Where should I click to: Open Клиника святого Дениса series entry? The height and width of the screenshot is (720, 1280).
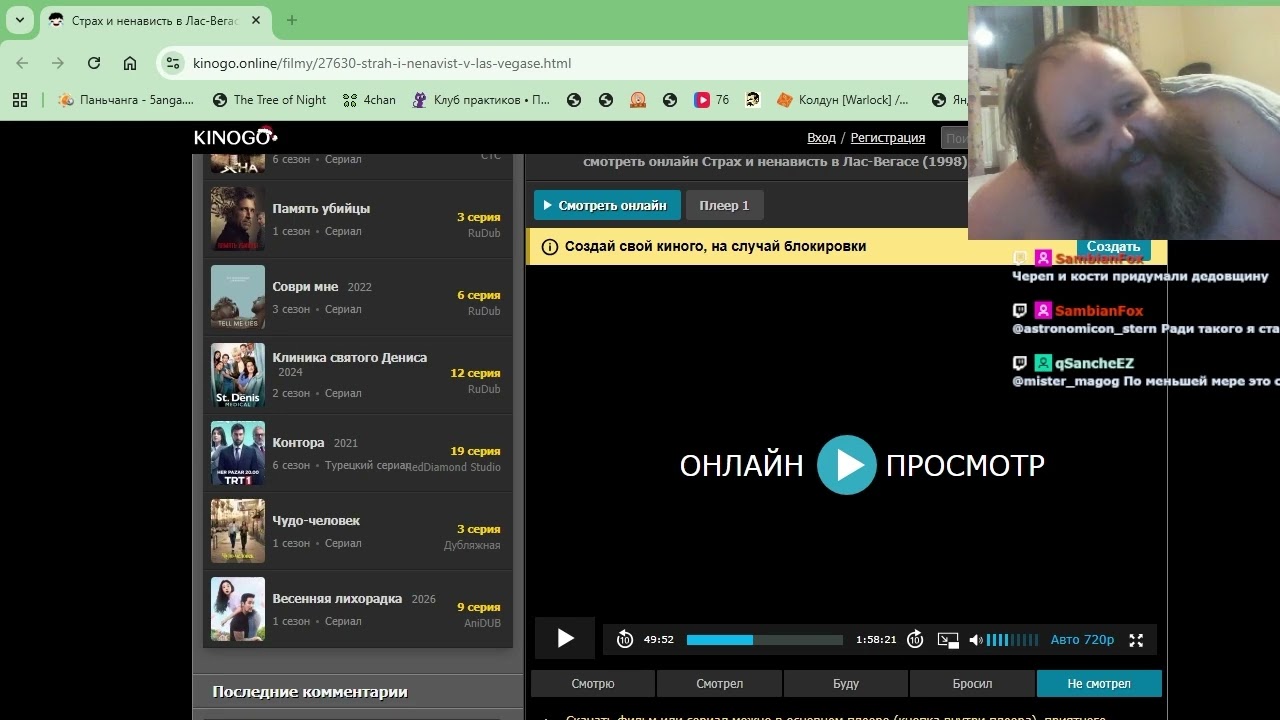tap(357, 375)
